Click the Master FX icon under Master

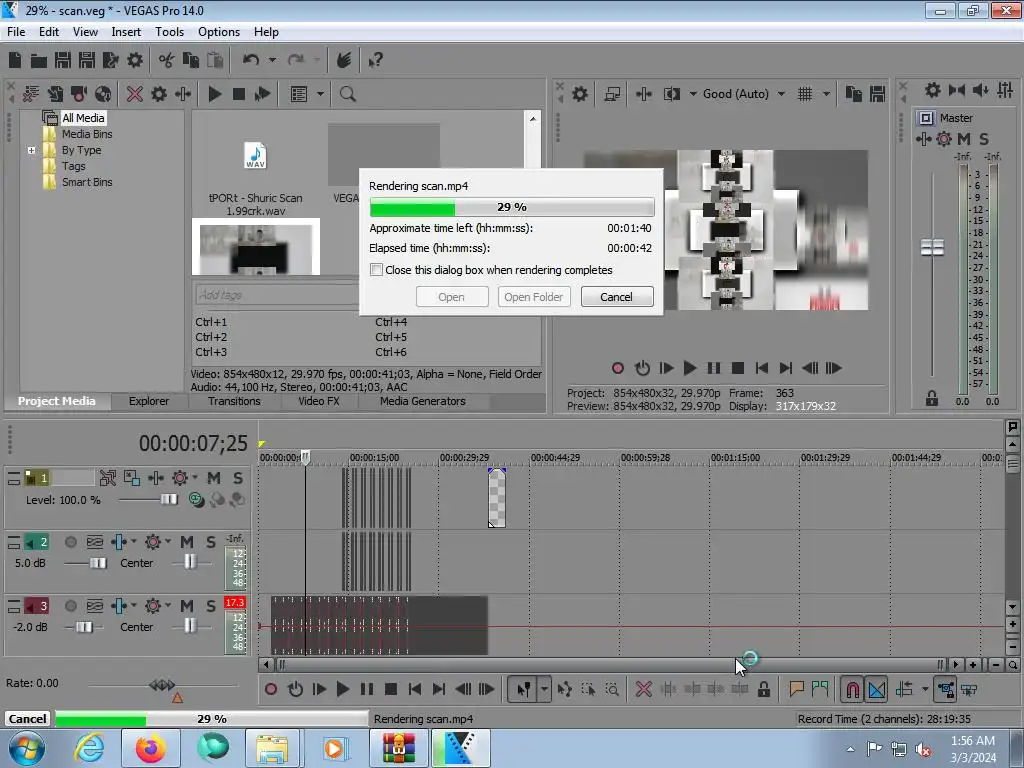923,138
